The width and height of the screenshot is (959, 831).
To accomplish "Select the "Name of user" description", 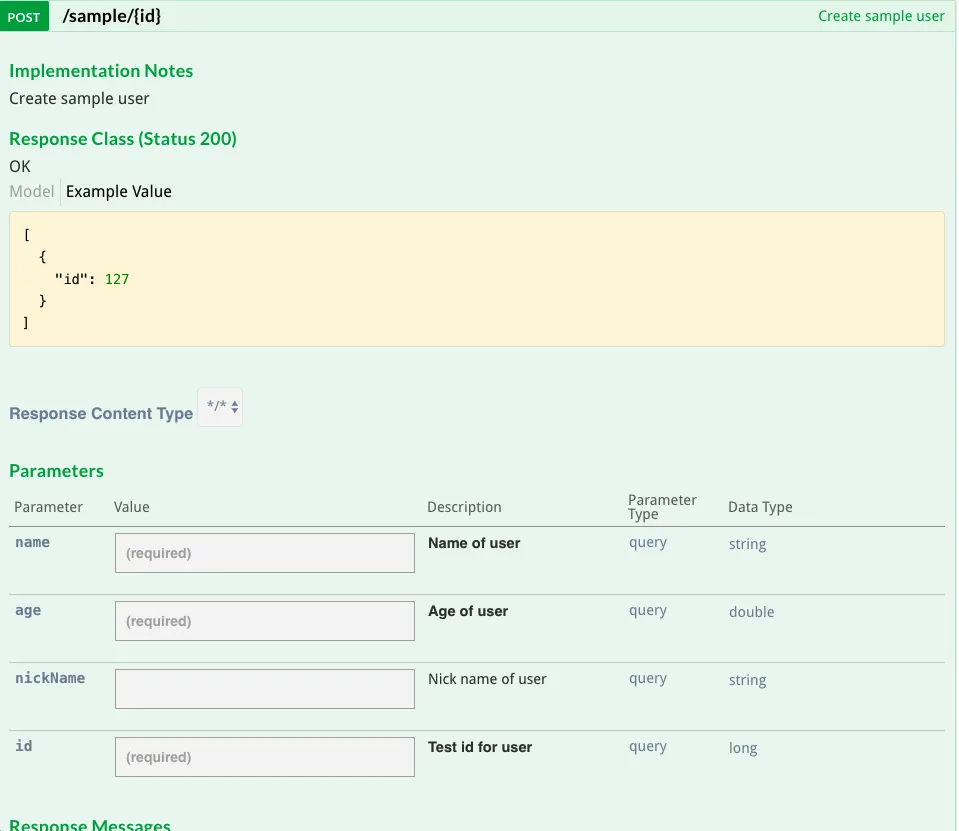I will (x=474, y=543).
